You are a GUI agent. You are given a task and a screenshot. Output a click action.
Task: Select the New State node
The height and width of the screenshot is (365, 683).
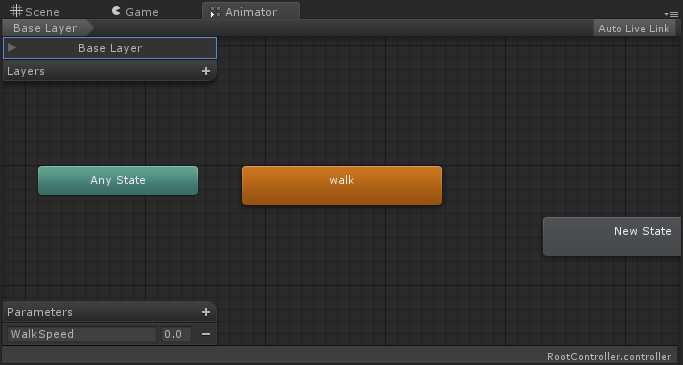[x=612, y=237]
